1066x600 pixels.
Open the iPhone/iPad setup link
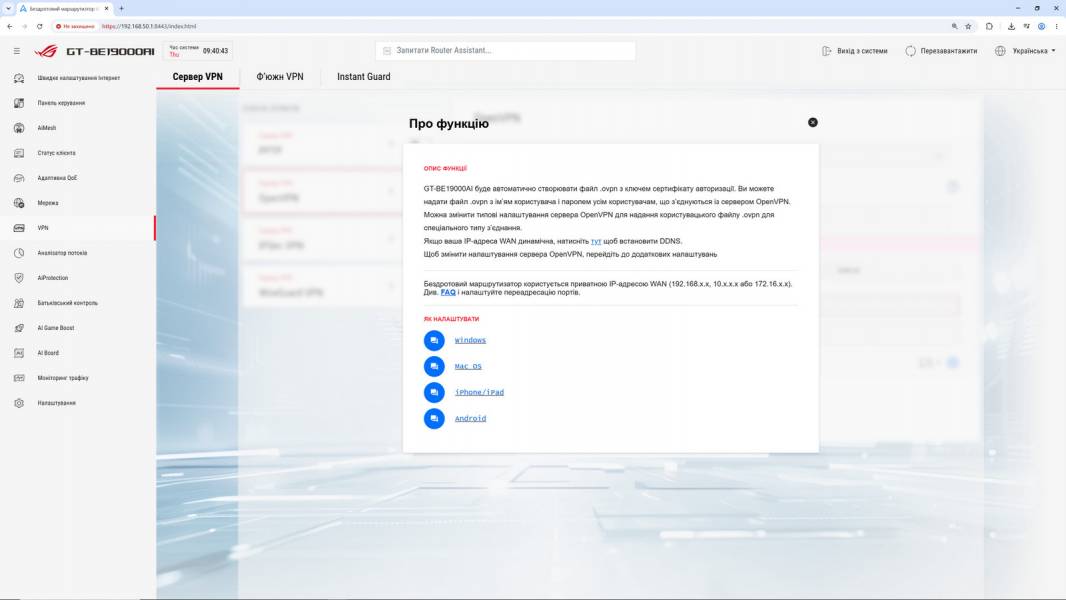(x=479, y=392)
